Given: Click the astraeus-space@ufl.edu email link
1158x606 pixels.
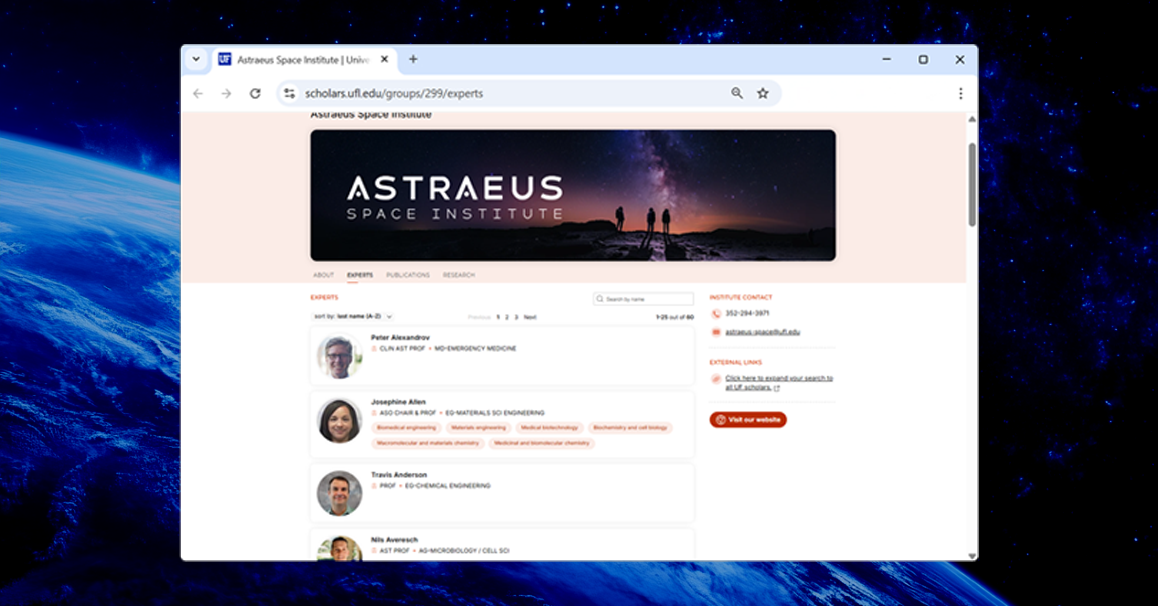Looking at the screenshot, I should 762,332.
